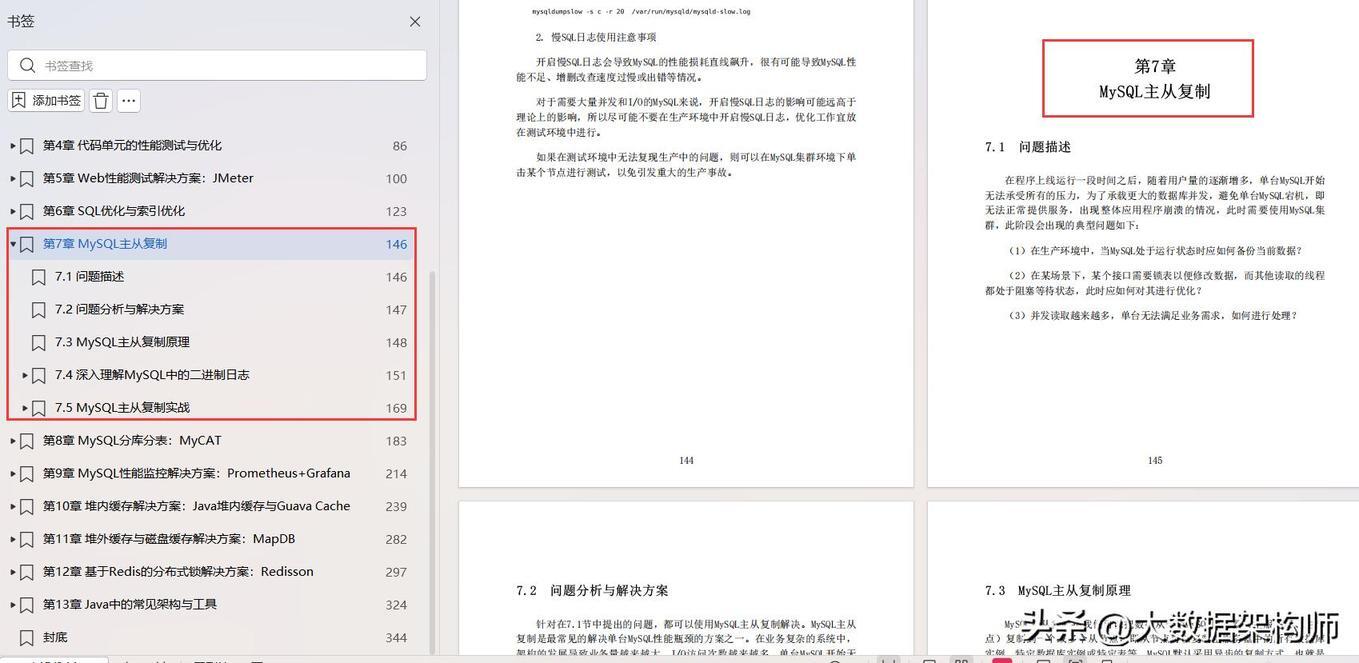Go to bookmark 7.1 问题描述

click(90, 277)
